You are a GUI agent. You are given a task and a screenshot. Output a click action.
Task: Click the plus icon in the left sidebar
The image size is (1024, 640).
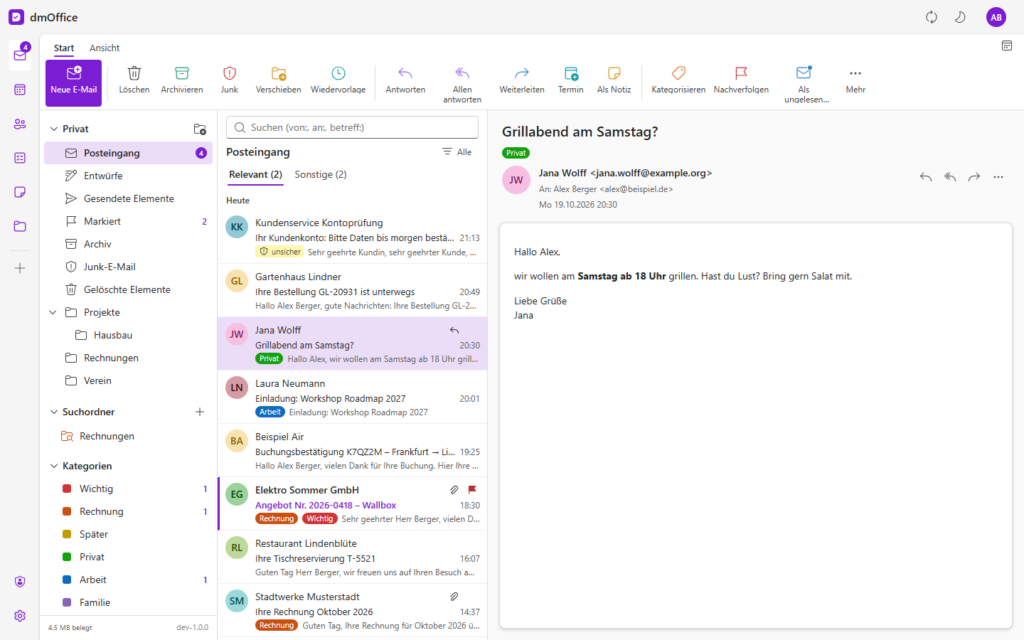coord(20,268)
